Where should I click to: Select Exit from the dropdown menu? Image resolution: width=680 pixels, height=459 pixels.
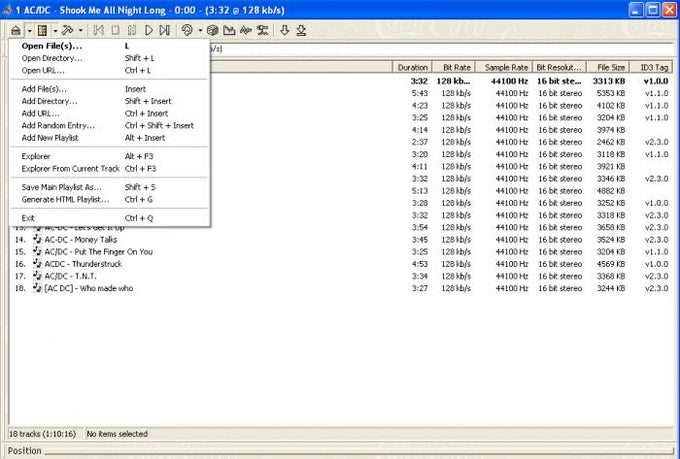[x=110, y=218]
